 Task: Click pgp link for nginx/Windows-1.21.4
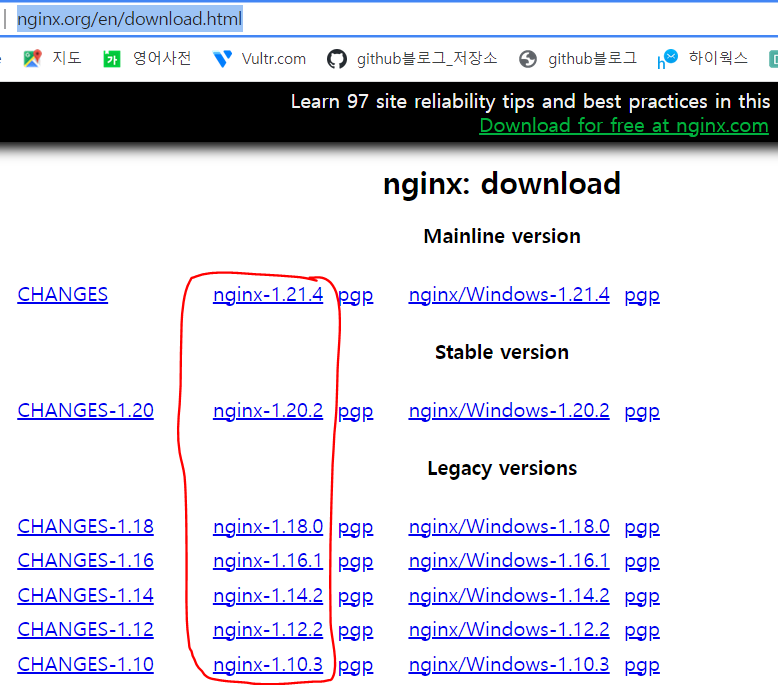(x=642, y=296)
